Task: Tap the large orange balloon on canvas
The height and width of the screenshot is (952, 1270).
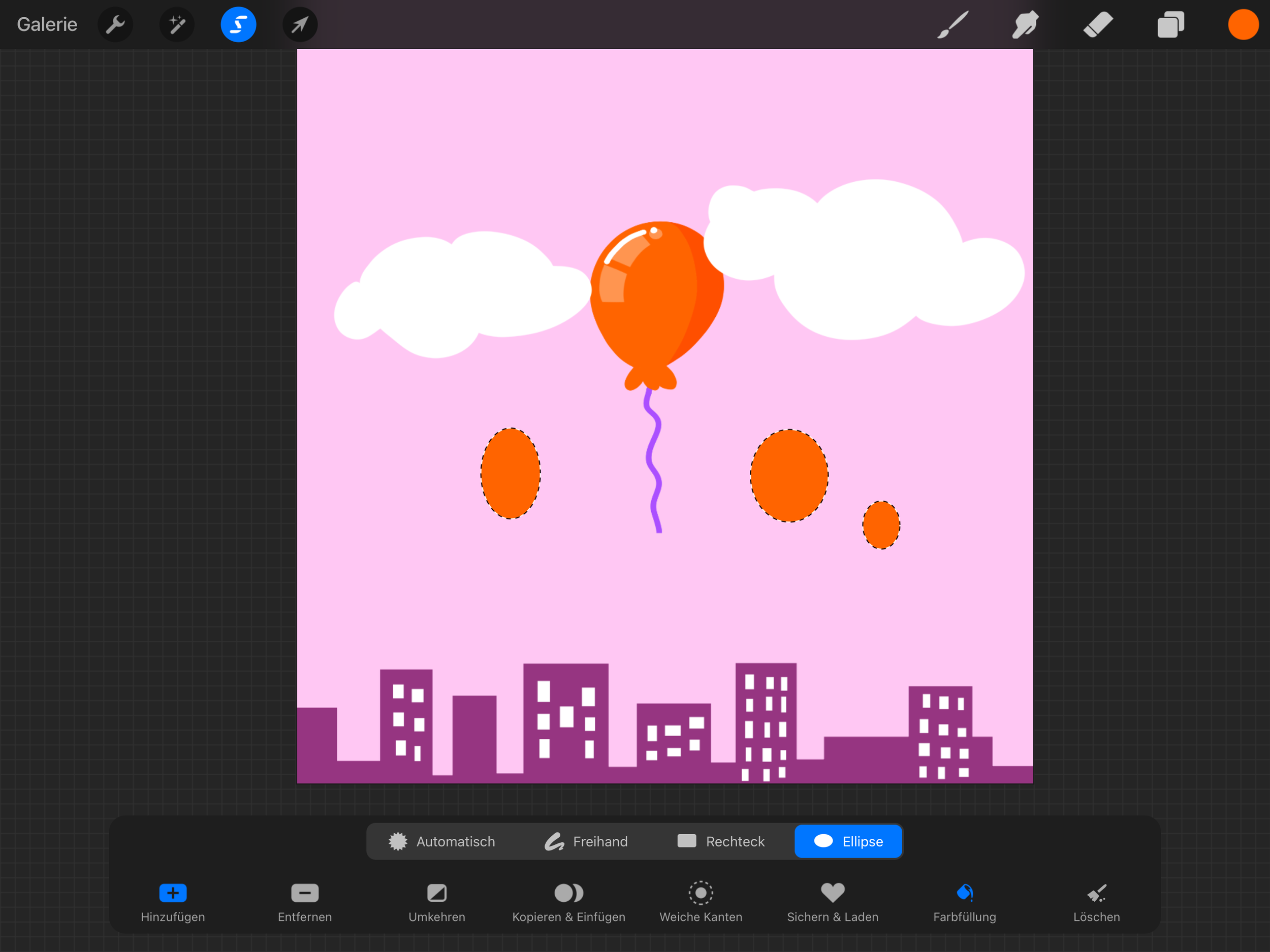Action: [657, 299]
